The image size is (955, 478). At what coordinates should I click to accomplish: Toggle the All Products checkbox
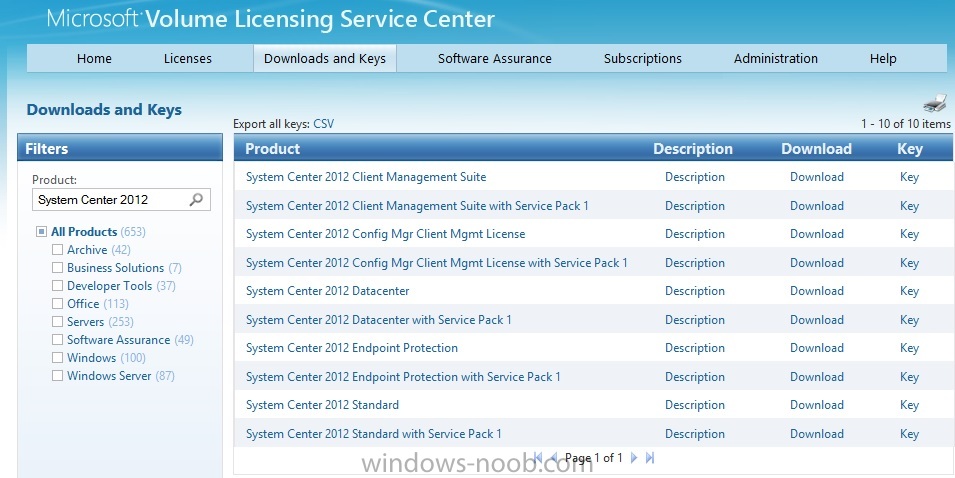(41, 231)
